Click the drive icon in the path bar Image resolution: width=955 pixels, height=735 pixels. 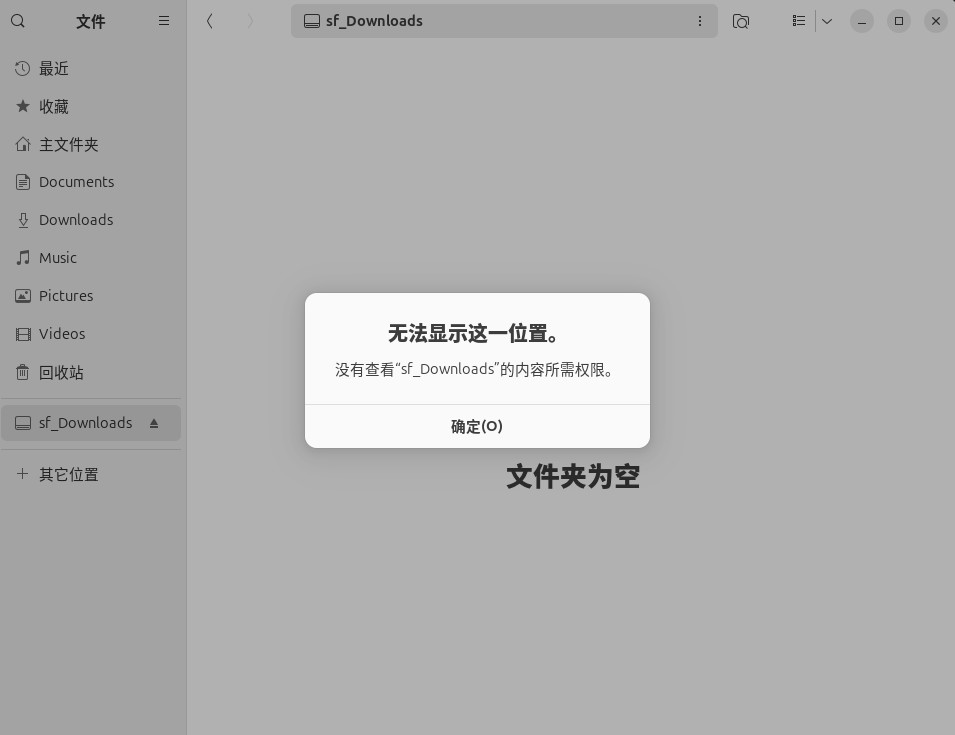click(312, 21)
